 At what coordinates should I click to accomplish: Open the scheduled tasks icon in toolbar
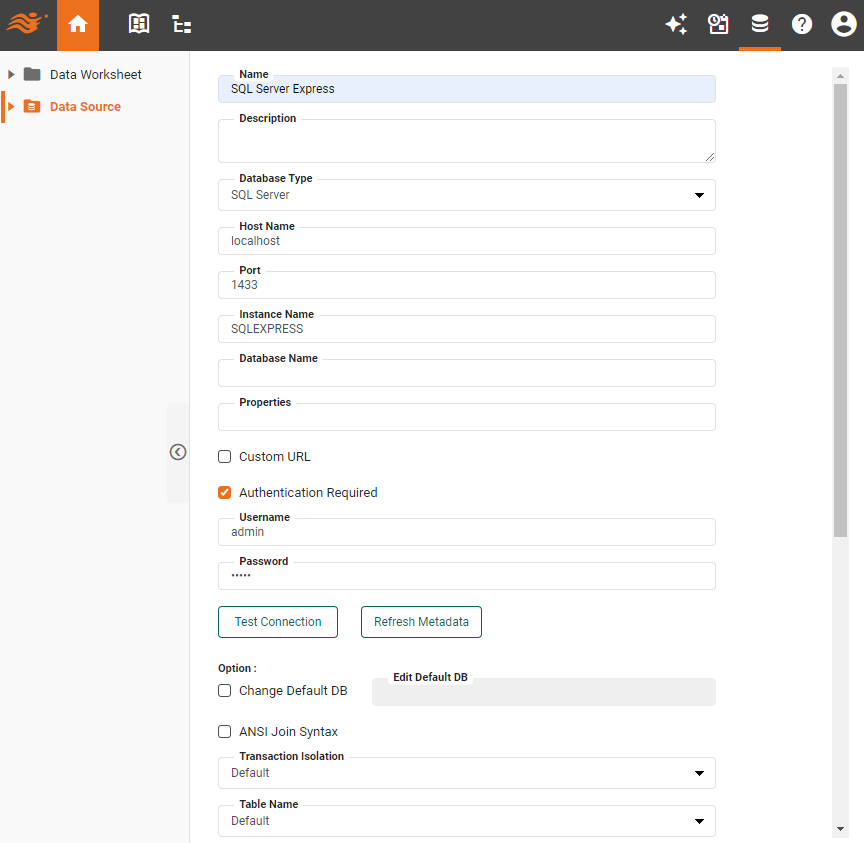coord(718,24)
